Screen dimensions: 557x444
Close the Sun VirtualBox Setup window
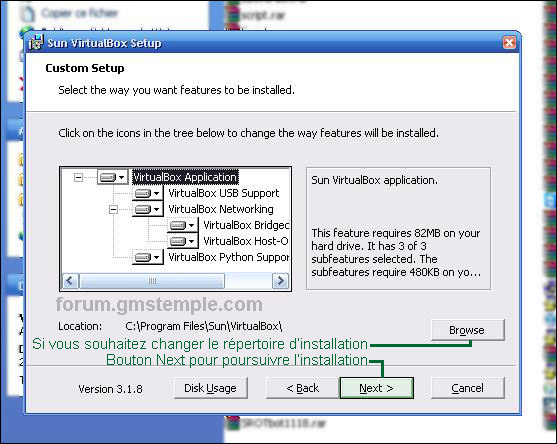509,43
